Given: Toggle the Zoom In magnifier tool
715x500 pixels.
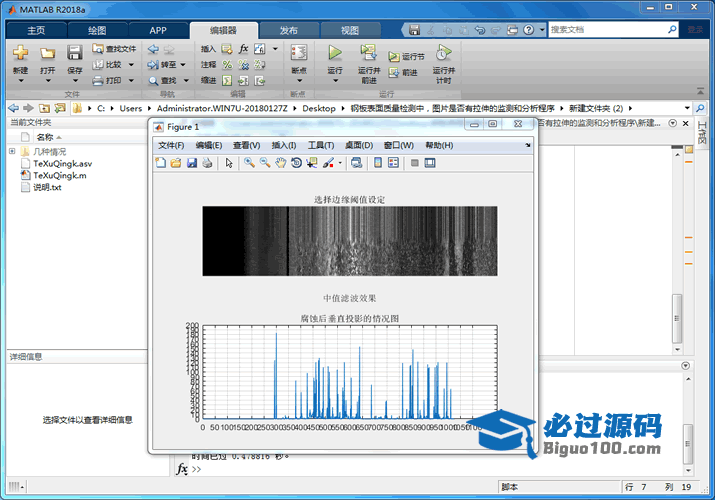Looking at the screenshot, I should click(x=249, y=163).
